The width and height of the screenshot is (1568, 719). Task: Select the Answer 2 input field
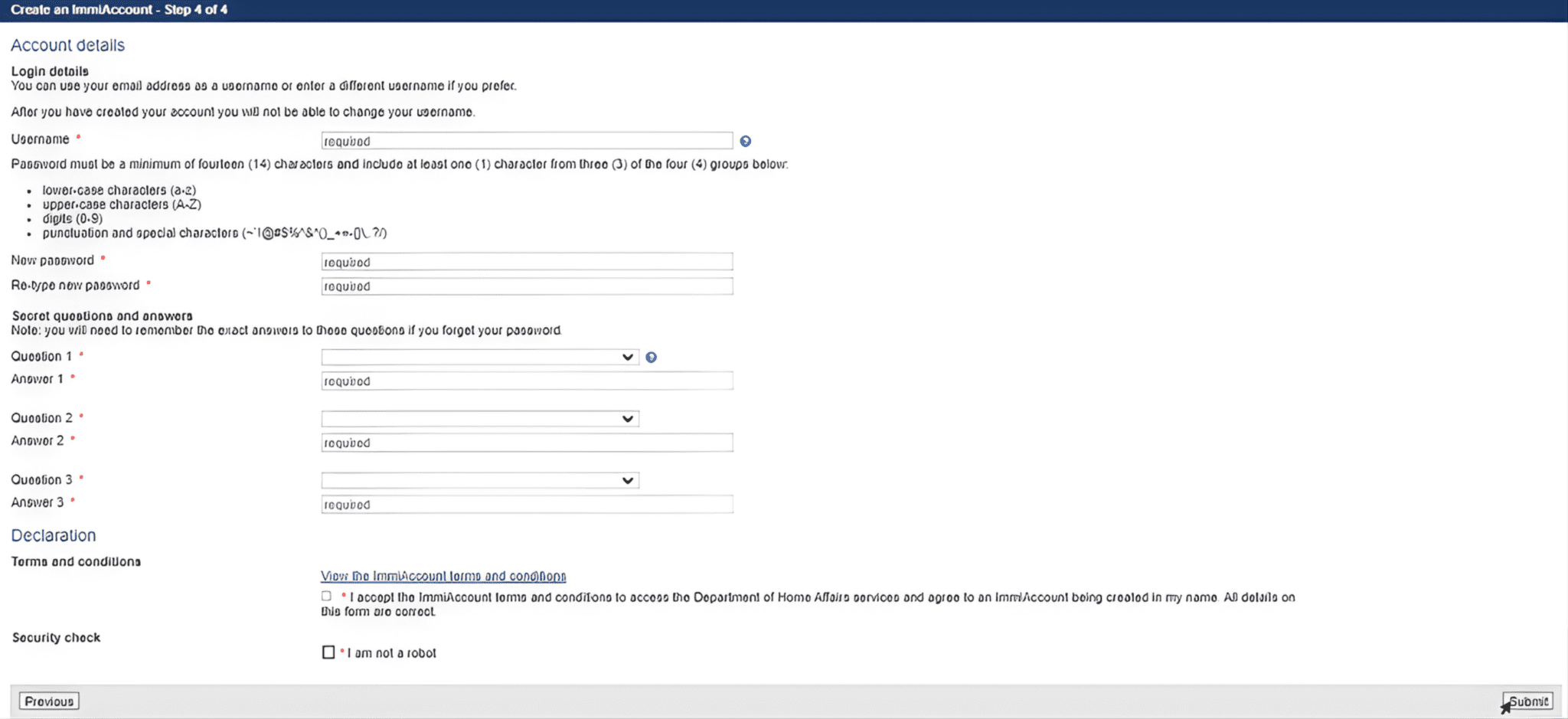(x=527, y=443)
